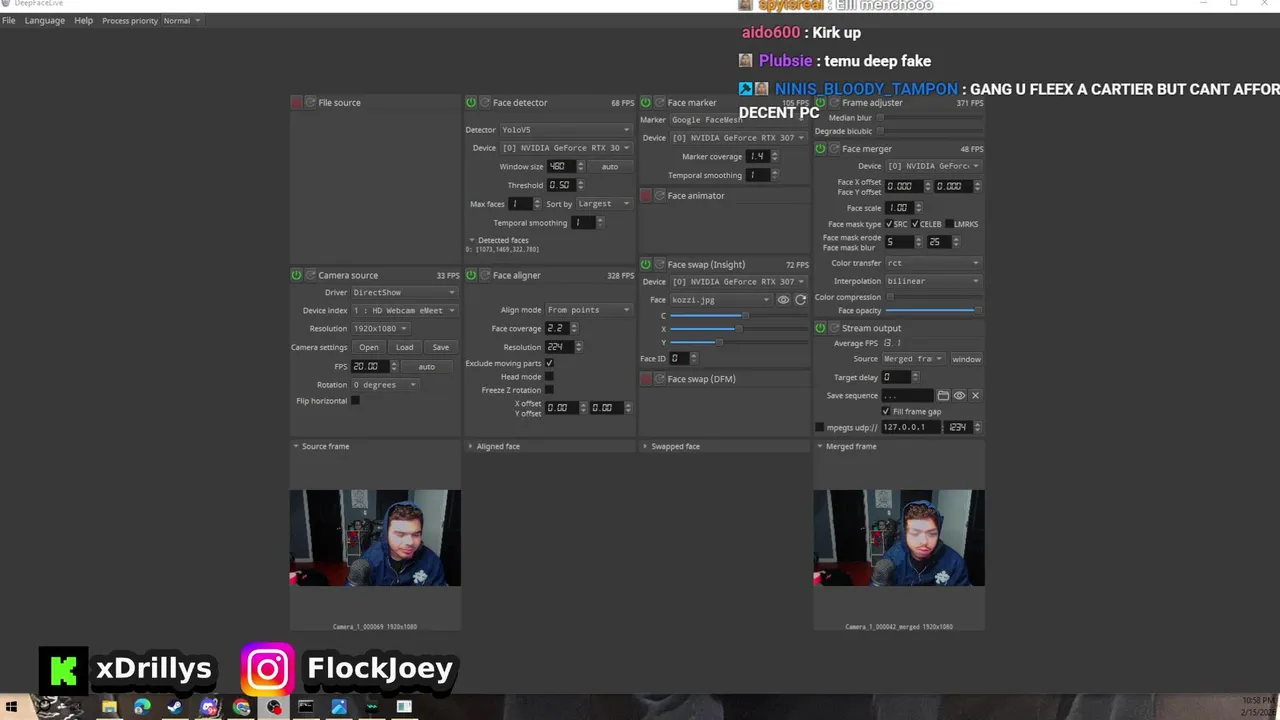Collapse the Detected faces section

point(472,240)
